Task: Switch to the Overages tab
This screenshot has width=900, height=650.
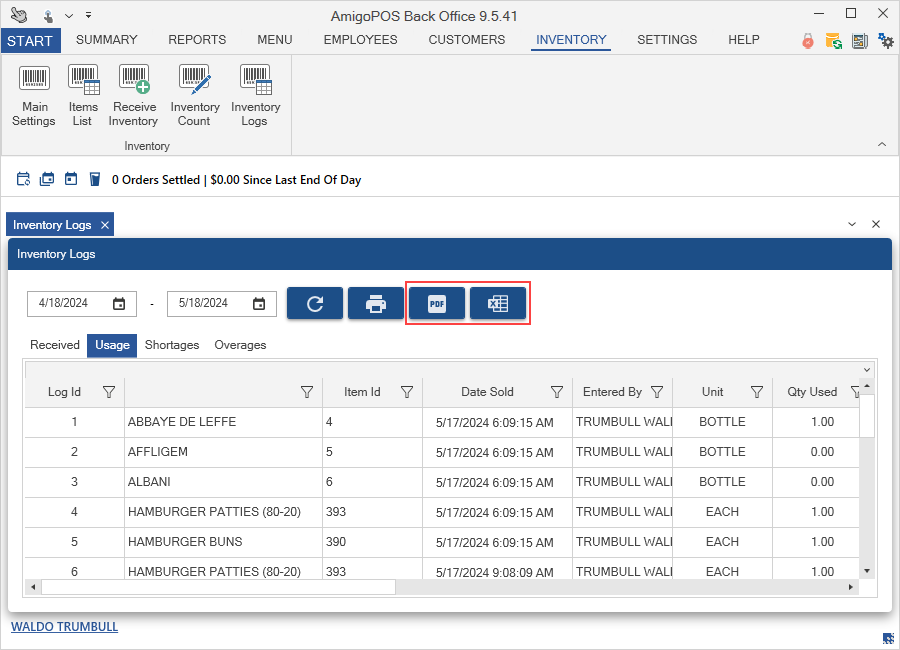Action: (240, 345)
